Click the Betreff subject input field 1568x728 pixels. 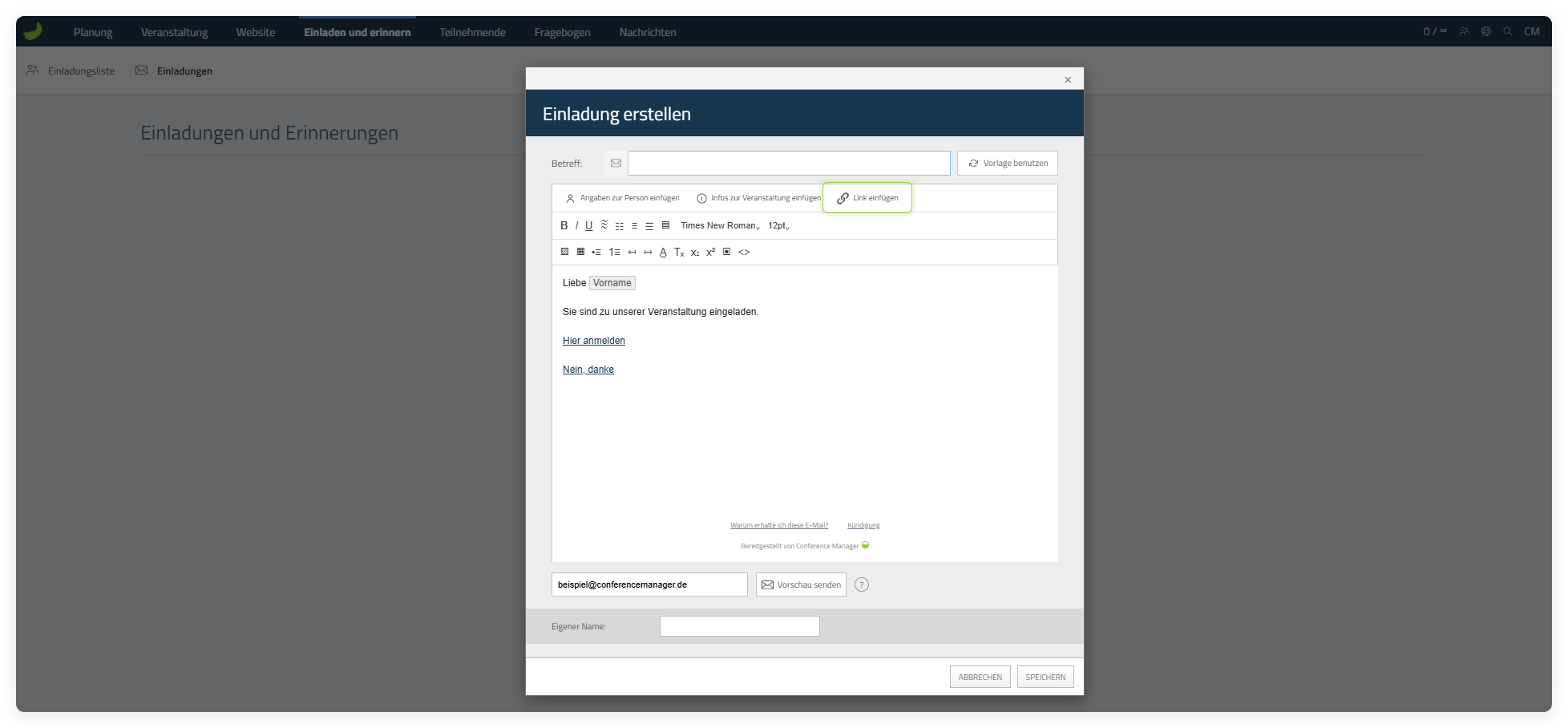(789, 163)
